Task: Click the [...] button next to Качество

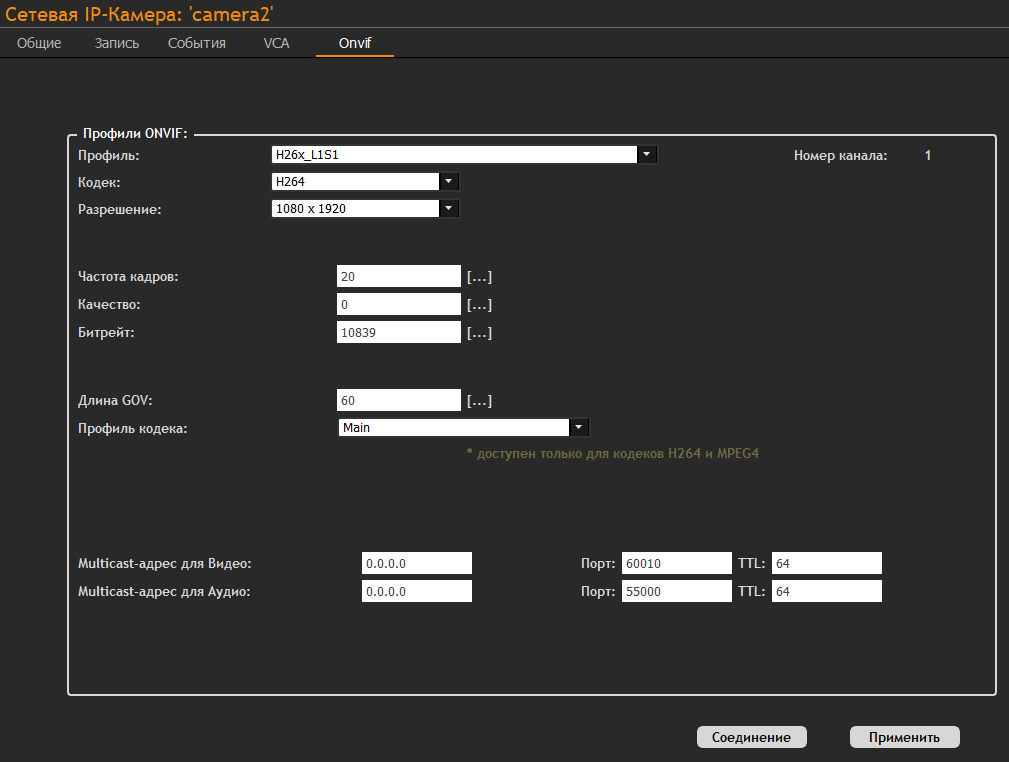Action: [480, 305]
